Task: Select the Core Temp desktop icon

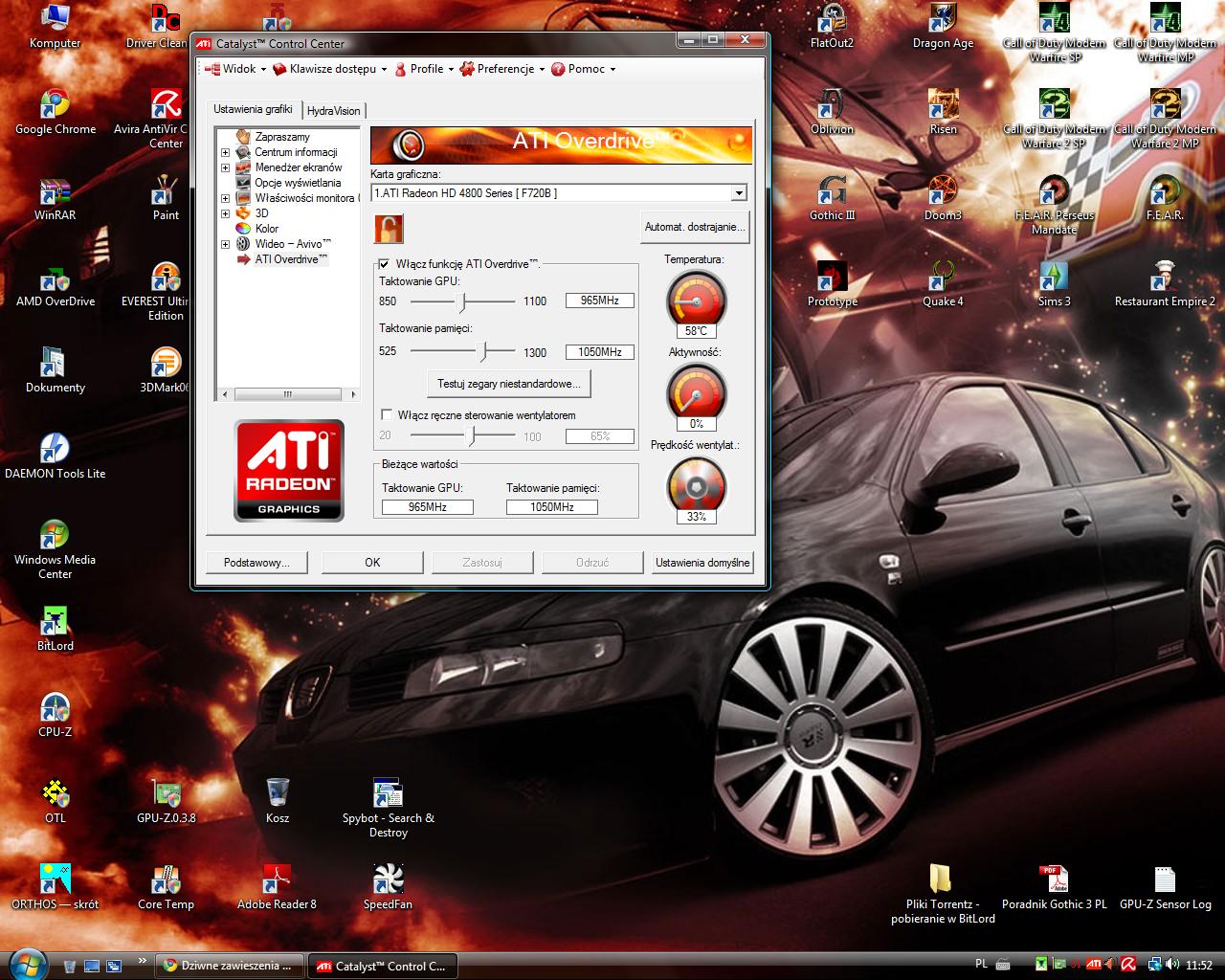Action: (x=166, y=887)
